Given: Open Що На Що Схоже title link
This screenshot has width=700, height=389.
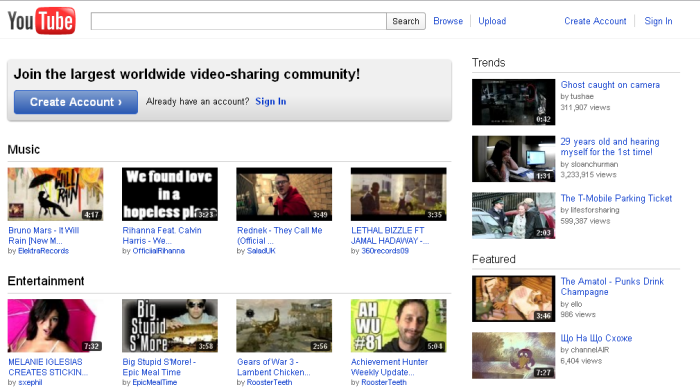Looking at the screenshot, I should [596, 338].
